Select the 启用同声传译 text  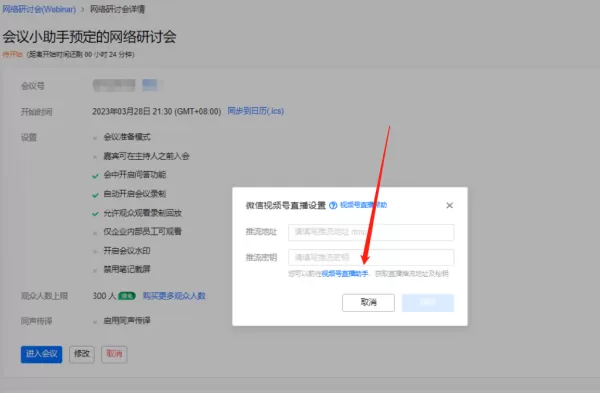pos(127,321)
